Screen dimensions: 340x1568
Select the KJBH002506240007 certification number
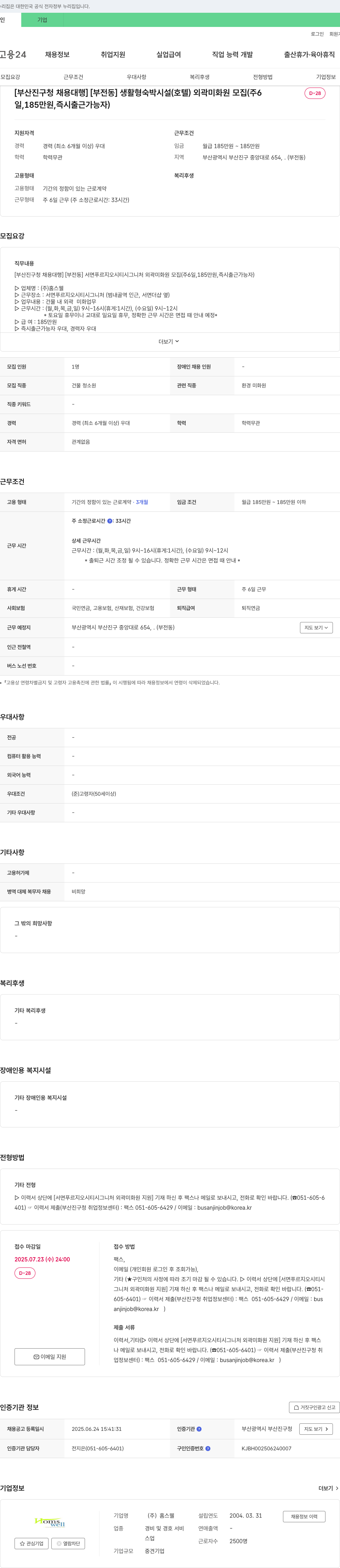[x=266, y=1449]
